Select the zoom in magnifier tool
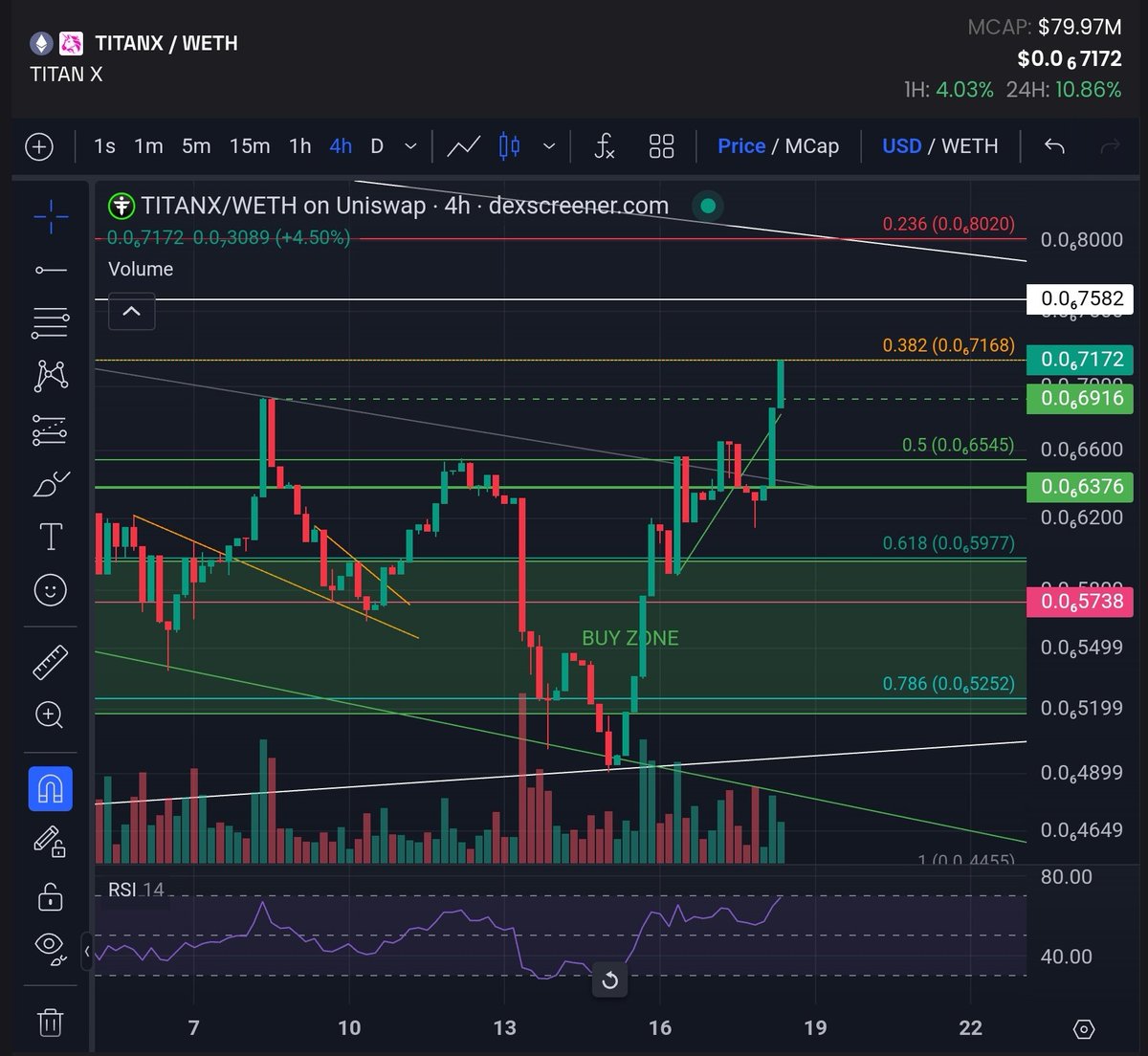The width and height of the screenshot is (1148, 1056). (x=51, y=715)
